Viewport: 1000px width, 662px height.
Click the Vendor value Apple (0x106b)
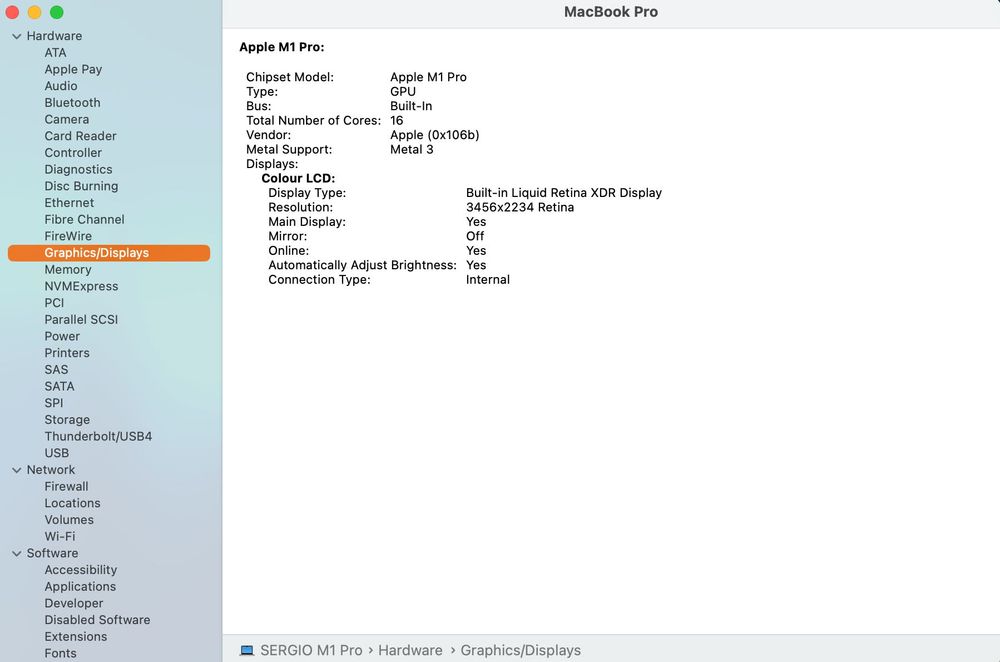point(434,135)
